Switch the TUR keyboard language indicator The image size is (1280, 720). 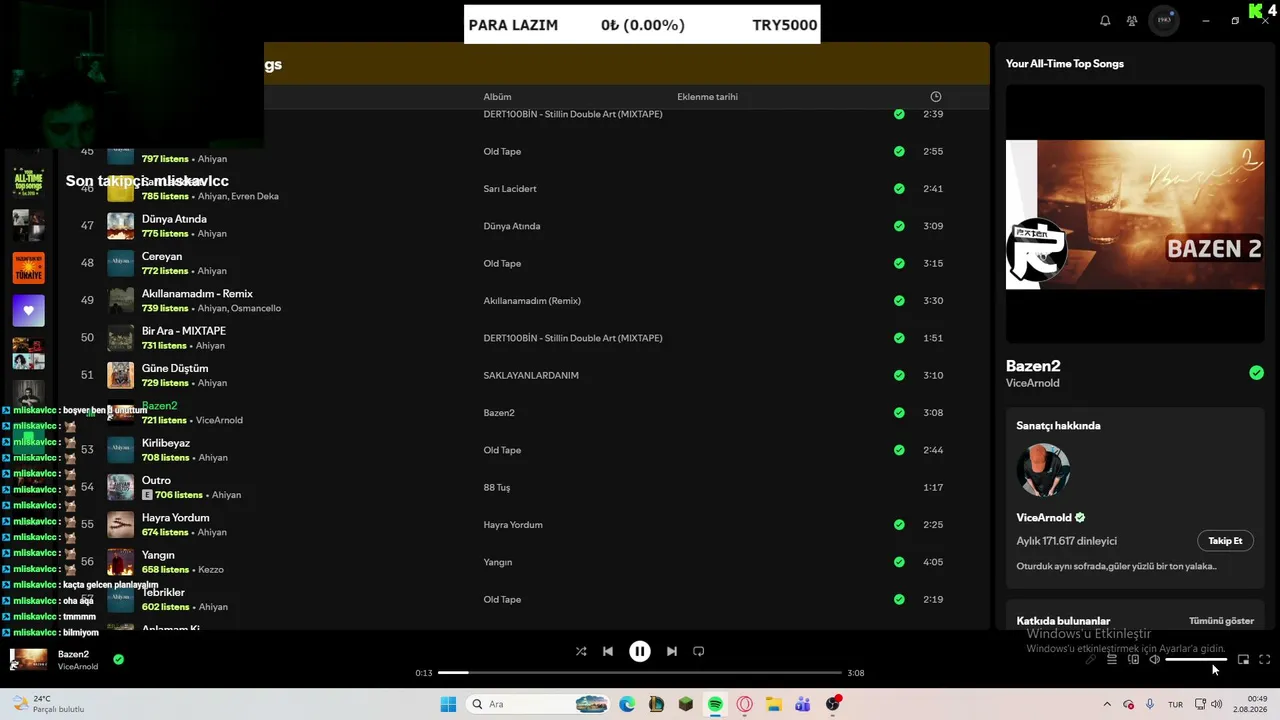(1175, 704)
